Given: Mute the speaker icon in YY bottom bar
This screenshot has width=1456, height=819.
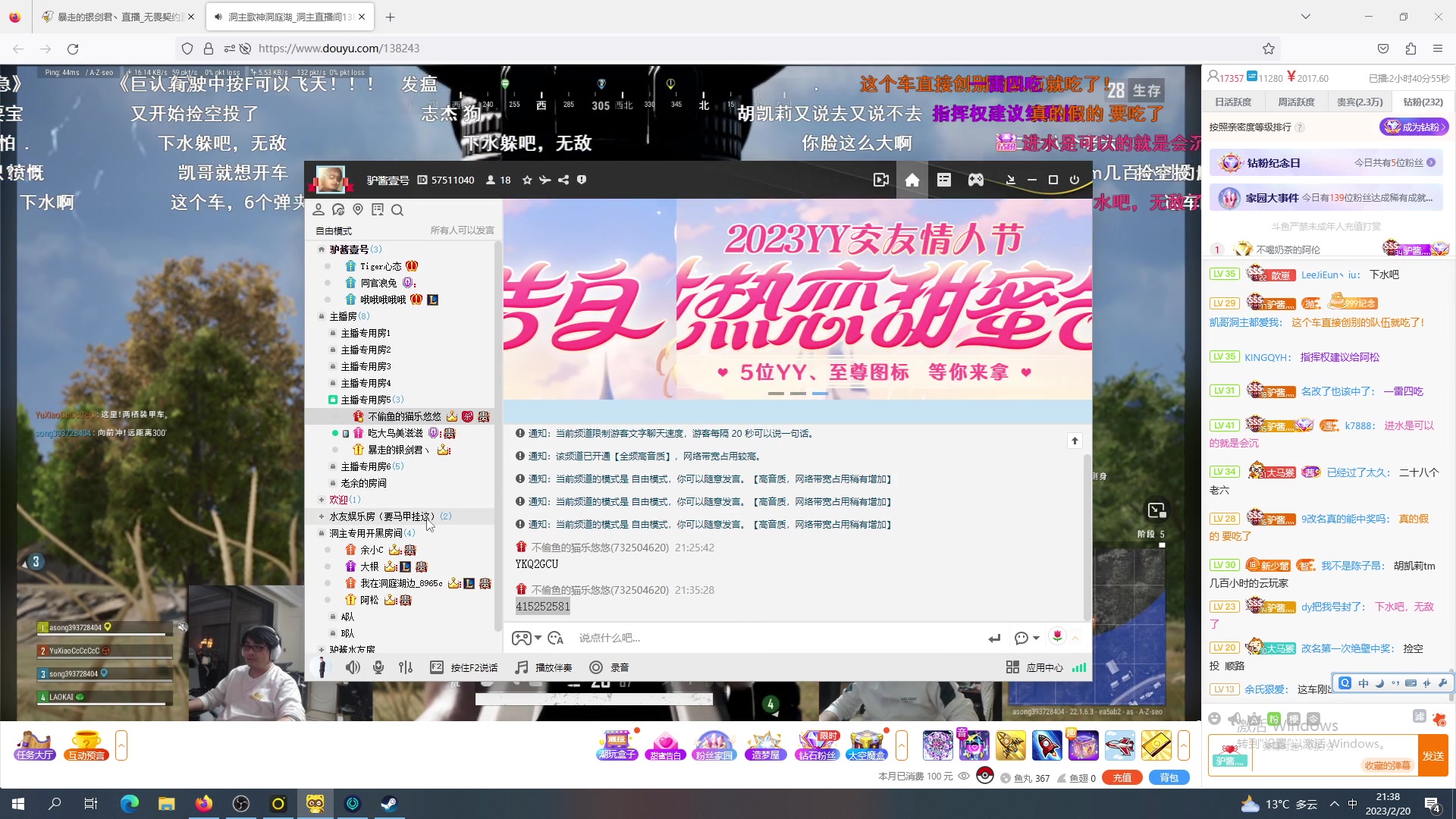Looking at the screenshot, I should click(x=353, y=667).
